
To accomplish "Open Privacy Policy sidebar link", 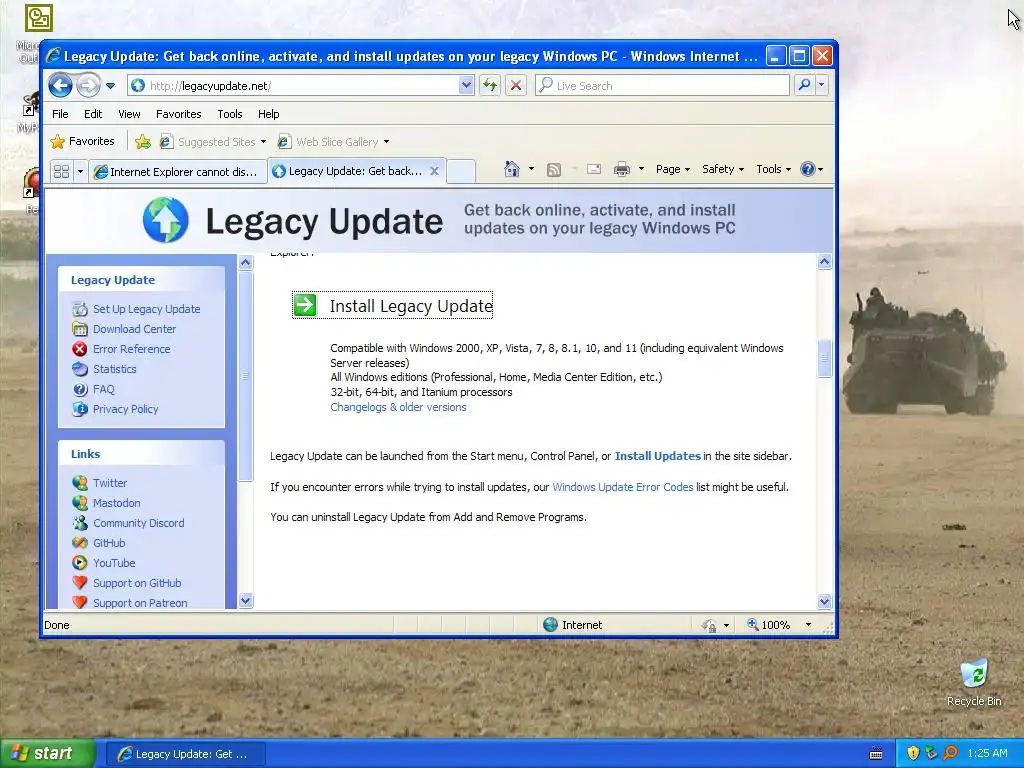I will coord(125,409).
